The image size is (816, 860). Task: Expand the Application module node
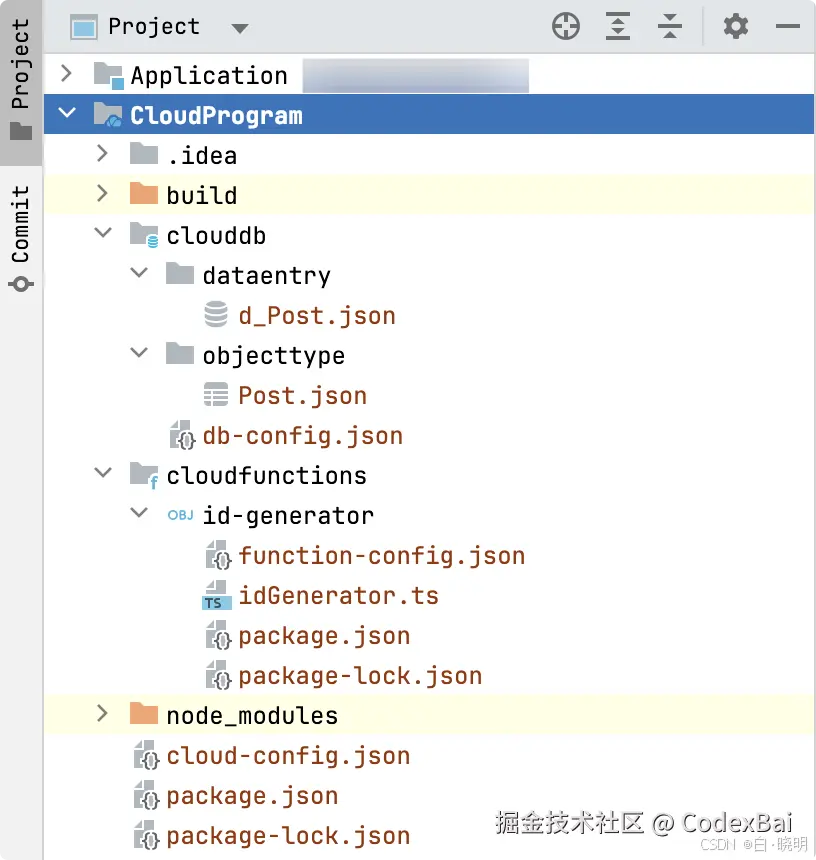pyautogui.click(x=66, y=73)
